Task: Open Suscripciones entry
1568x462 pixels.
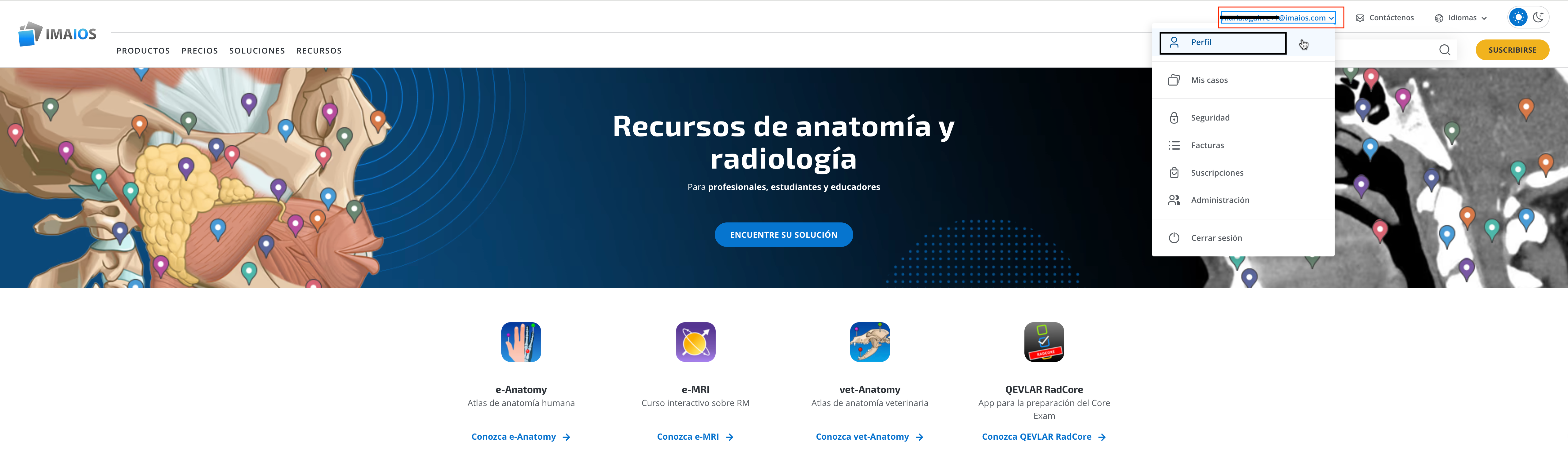Action: 1243,173
